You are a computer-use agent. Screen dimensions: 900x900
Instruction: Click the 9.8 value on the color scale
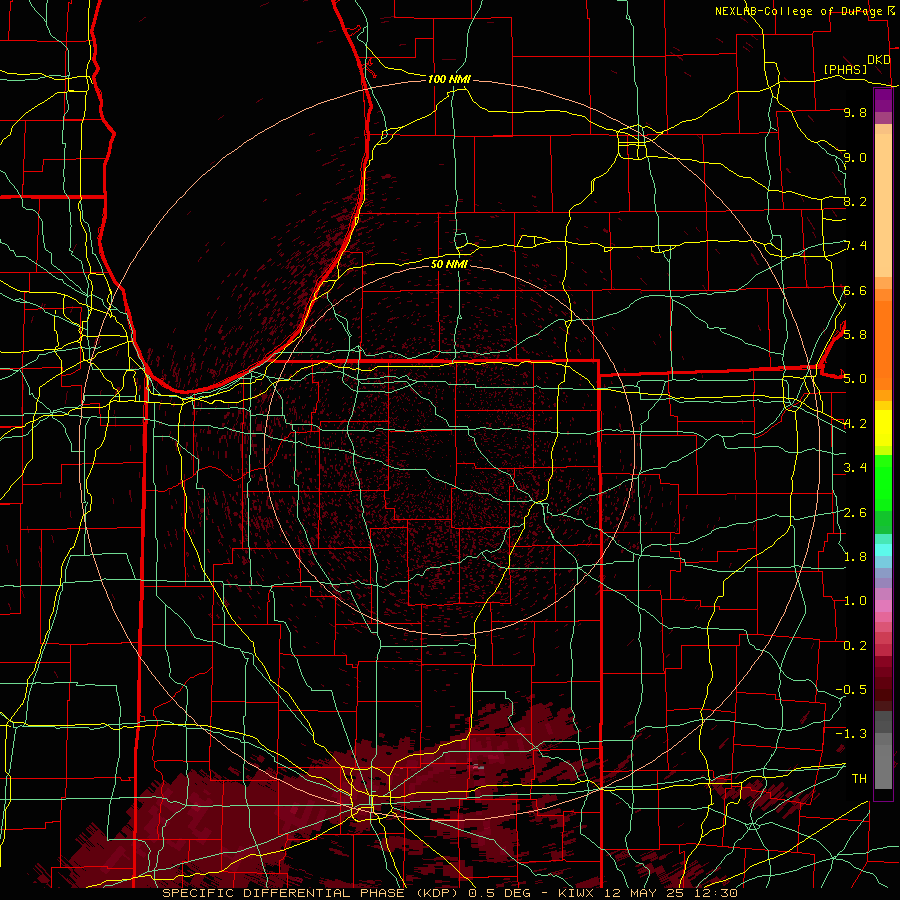[x=855, y=112]
